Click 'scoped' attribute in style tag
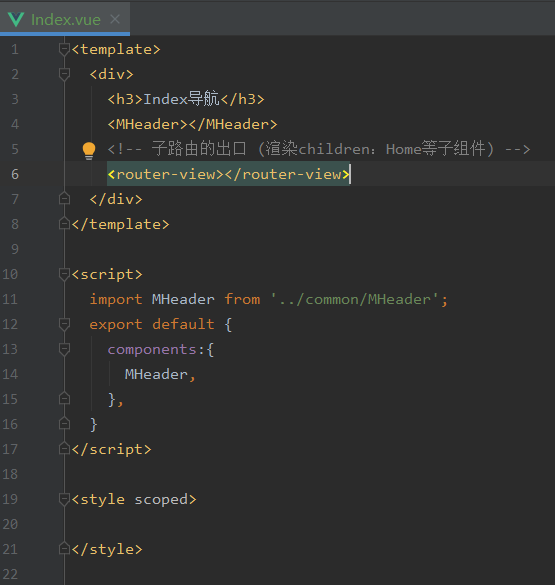The width and height of the screenshot is (555, 585). tap(161, 500)
